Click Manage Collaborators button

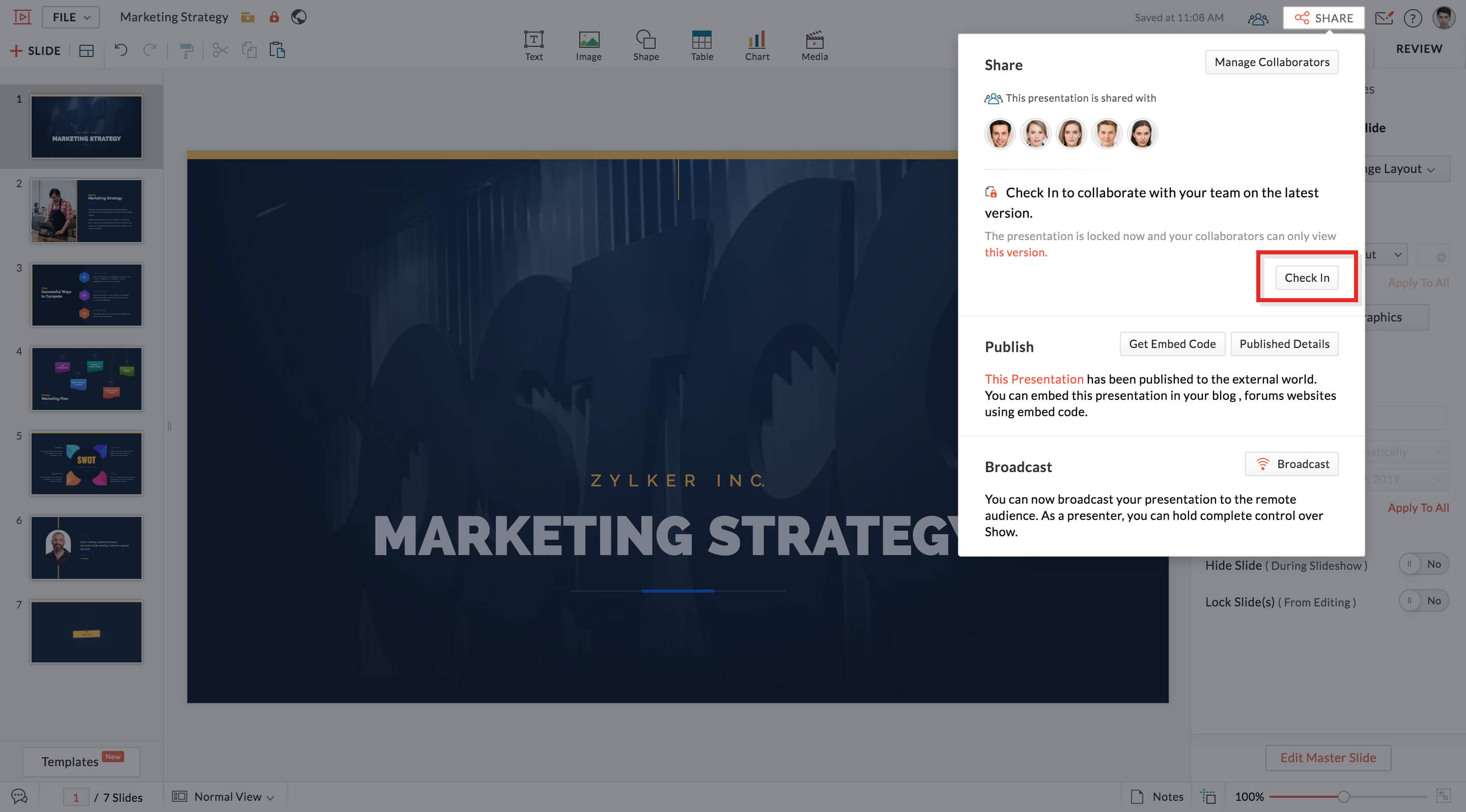pyautogui.click(x=1272, y=62)
